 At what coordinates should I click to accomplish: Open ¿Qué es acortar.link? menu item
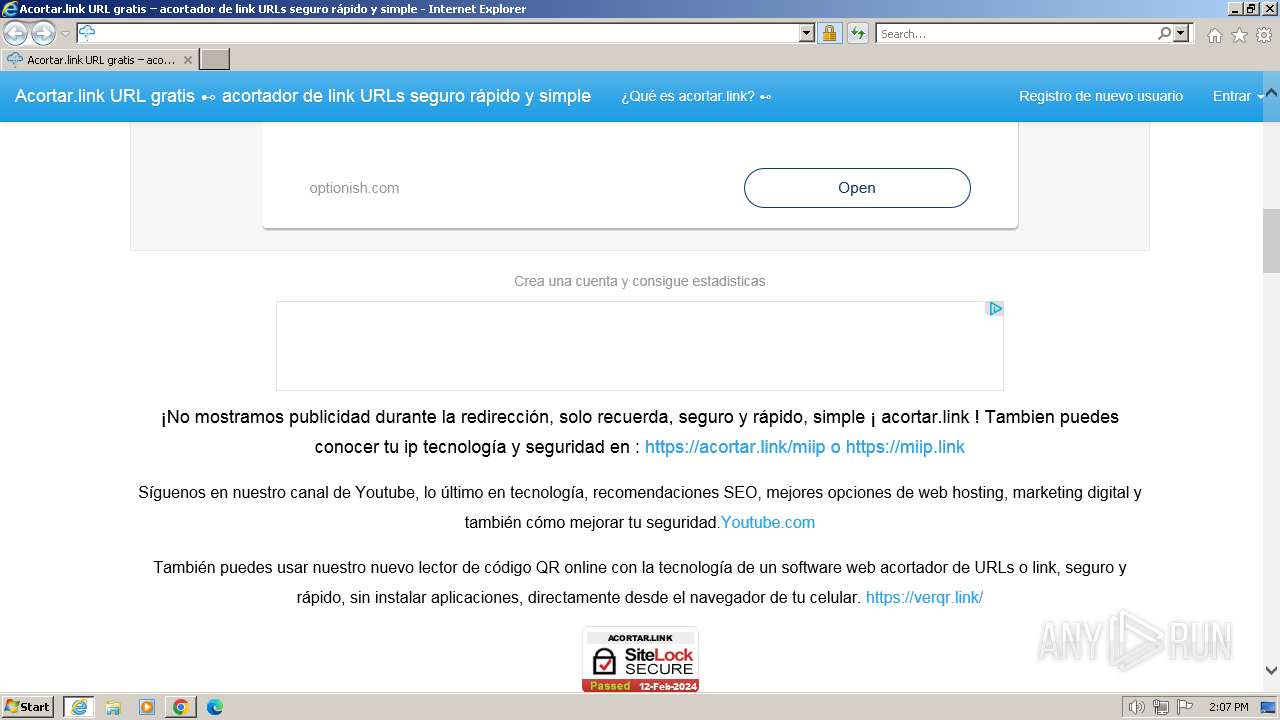(696, 96)
